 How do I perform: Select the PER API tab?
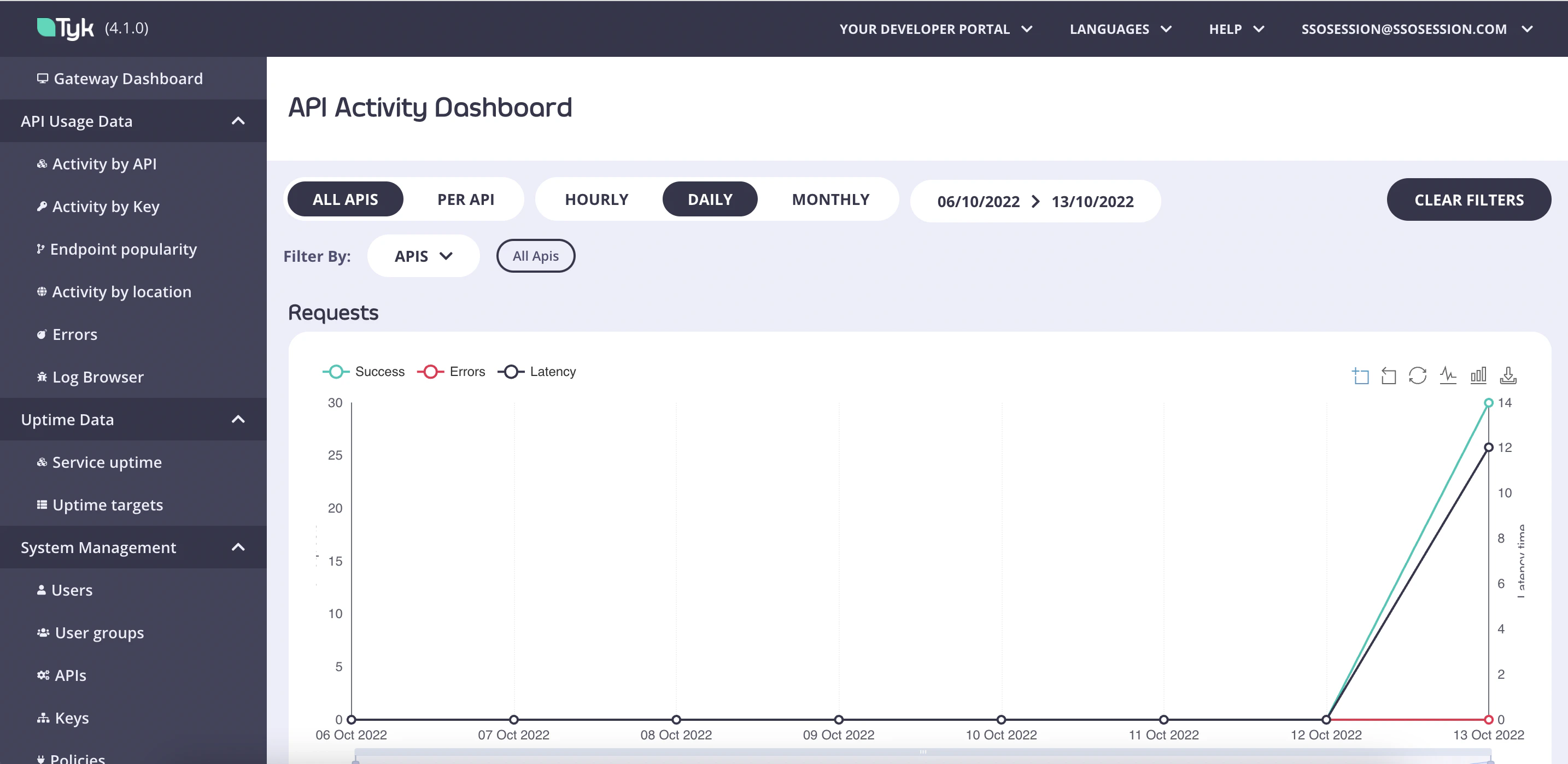[x=466, y=199]
